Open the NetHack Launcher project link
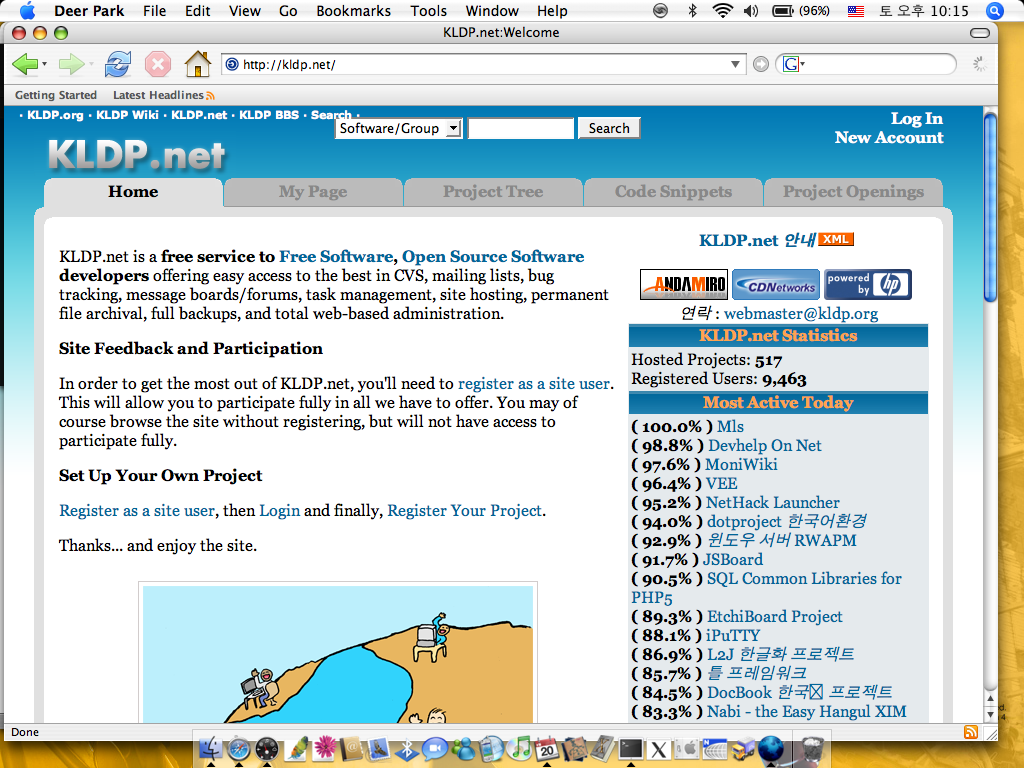1024x768 pixels. pos(773,502)
